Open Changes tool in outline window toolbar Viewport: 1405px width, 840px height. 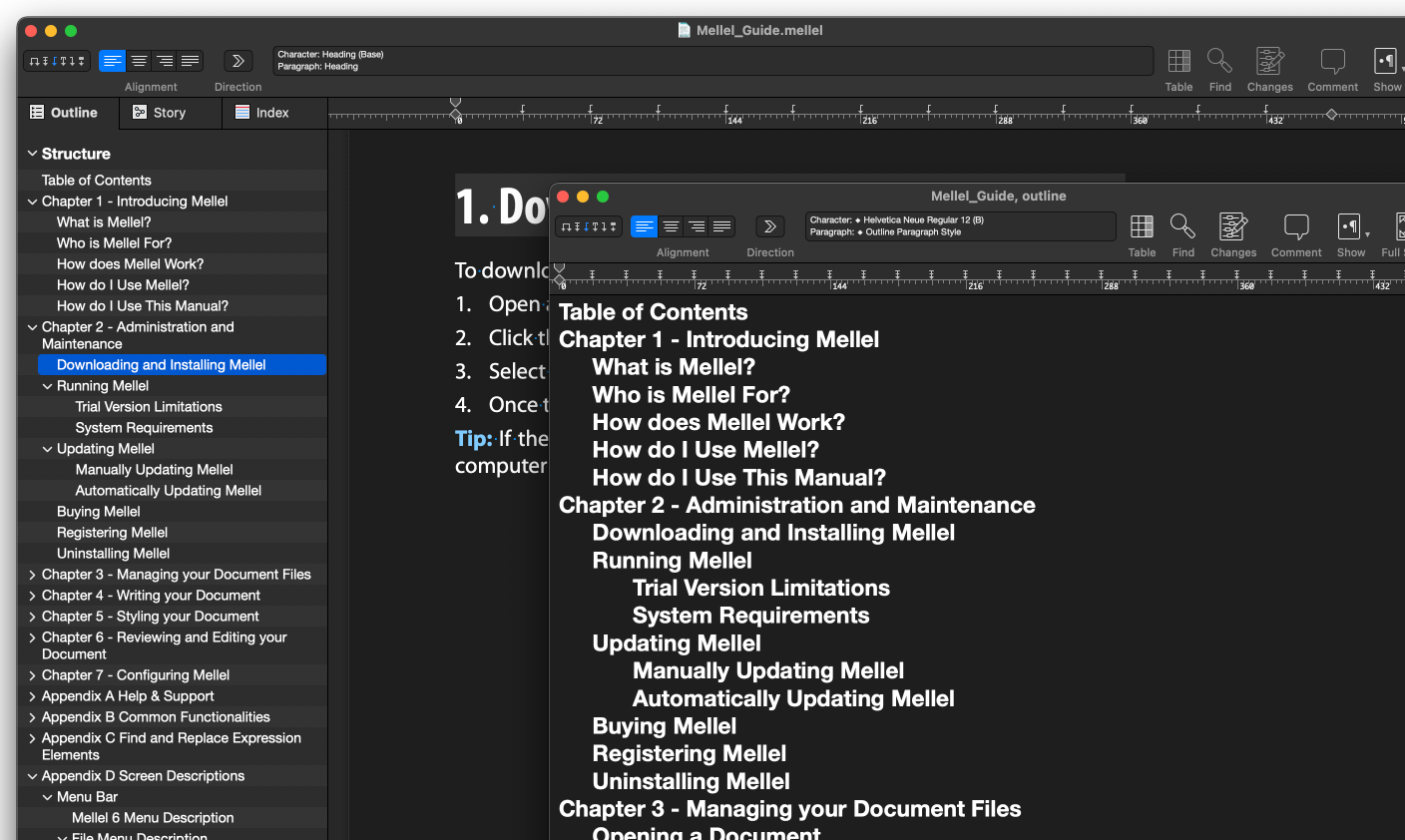point(1233,226)
